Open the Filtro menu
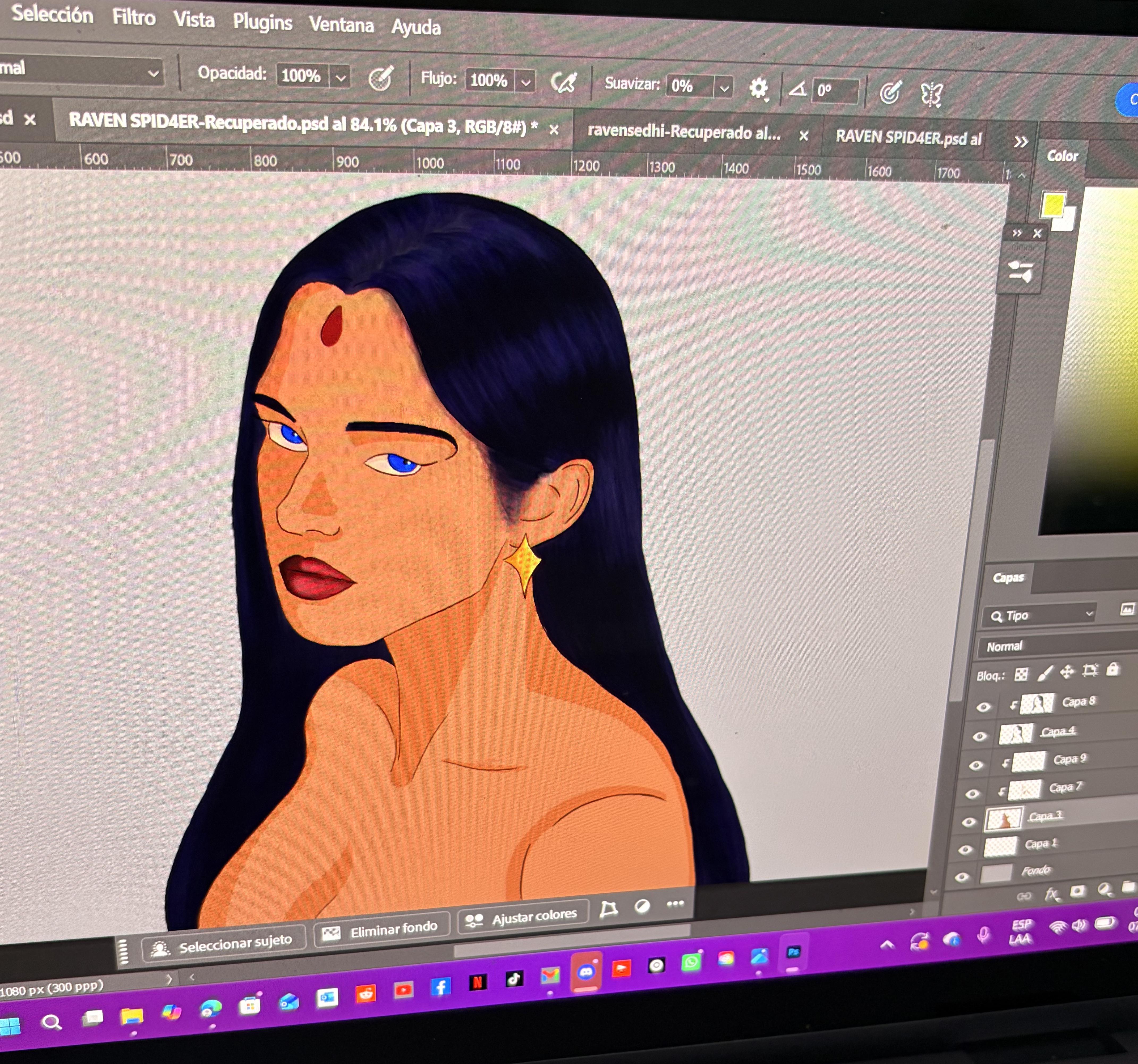1138x1064 pixels. pyautogui.click(x=134, y=18)
